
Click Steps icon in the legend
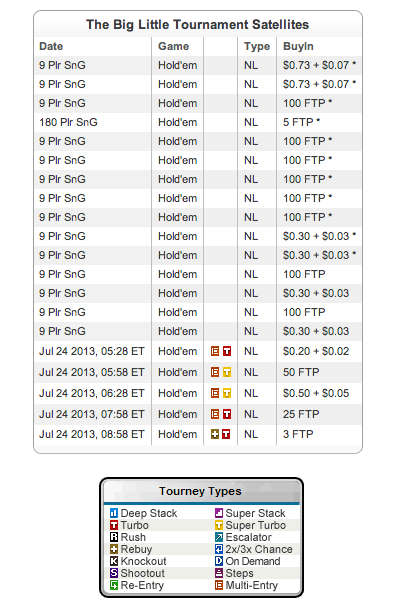[219, 573]
